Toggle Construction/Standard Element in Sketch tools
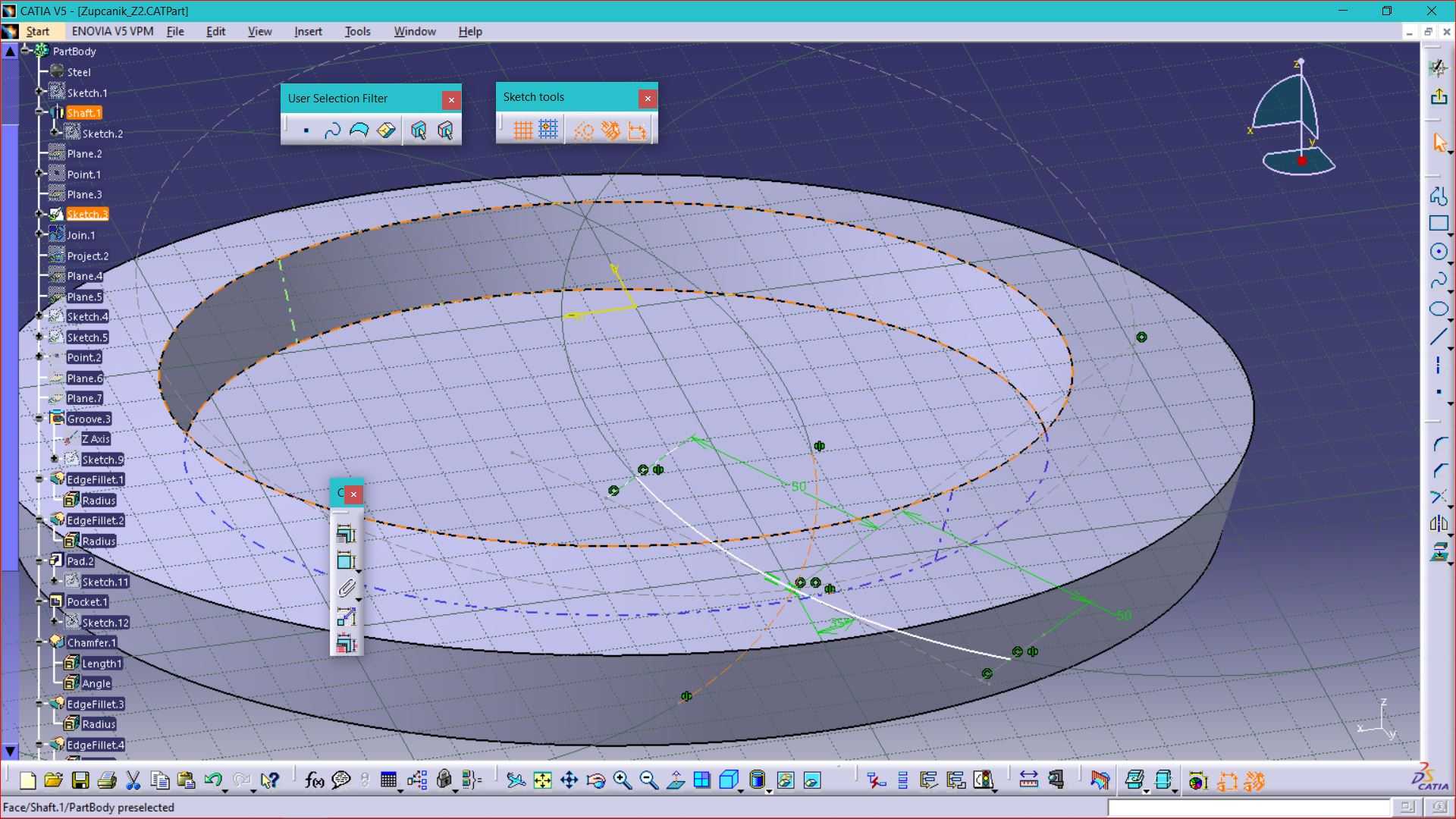The width and height of the screenshot is (1456, 819). 584,130
